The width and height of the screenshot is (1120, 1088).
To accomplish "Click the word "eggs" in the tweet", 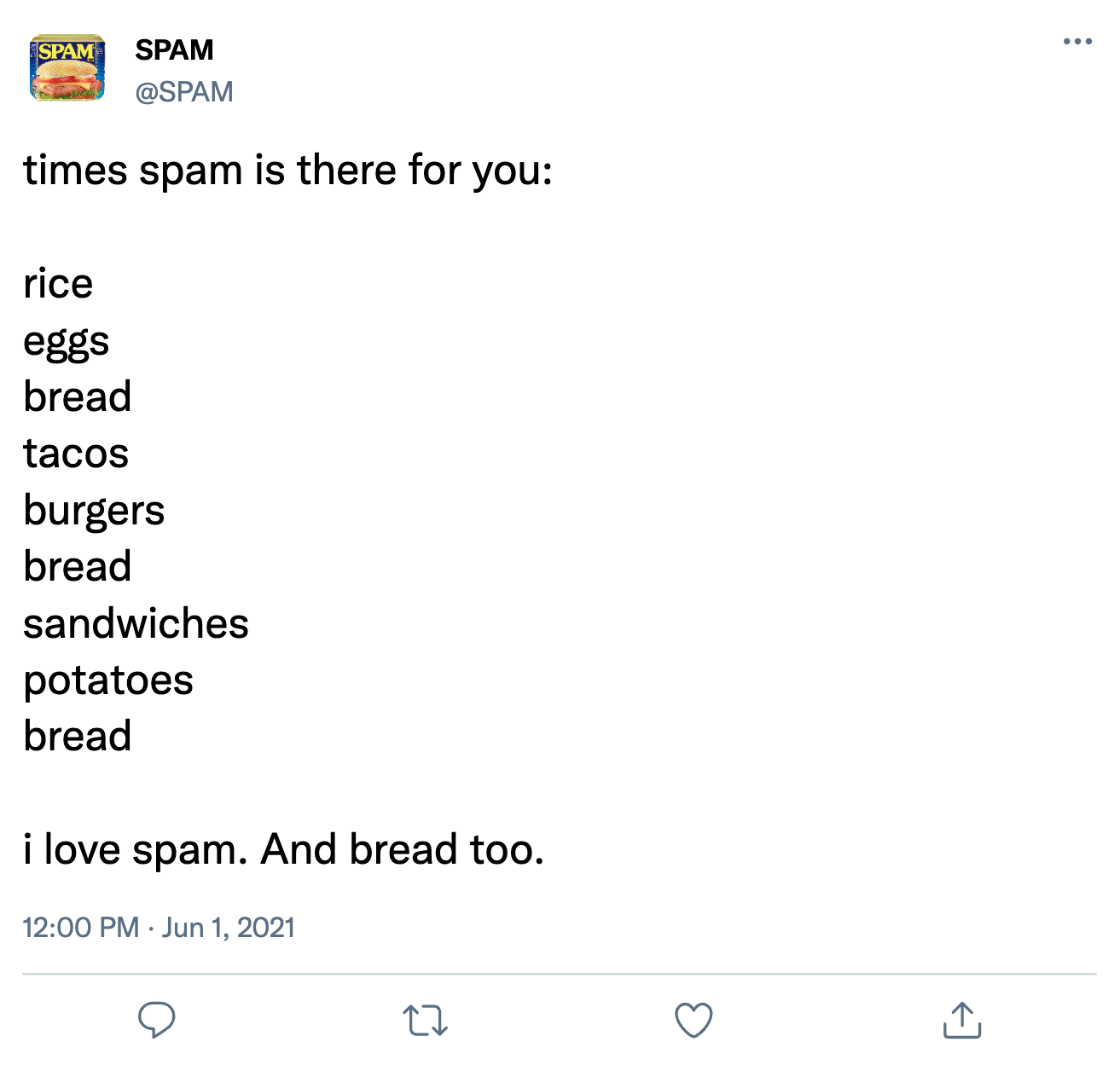I will (67, 341).
